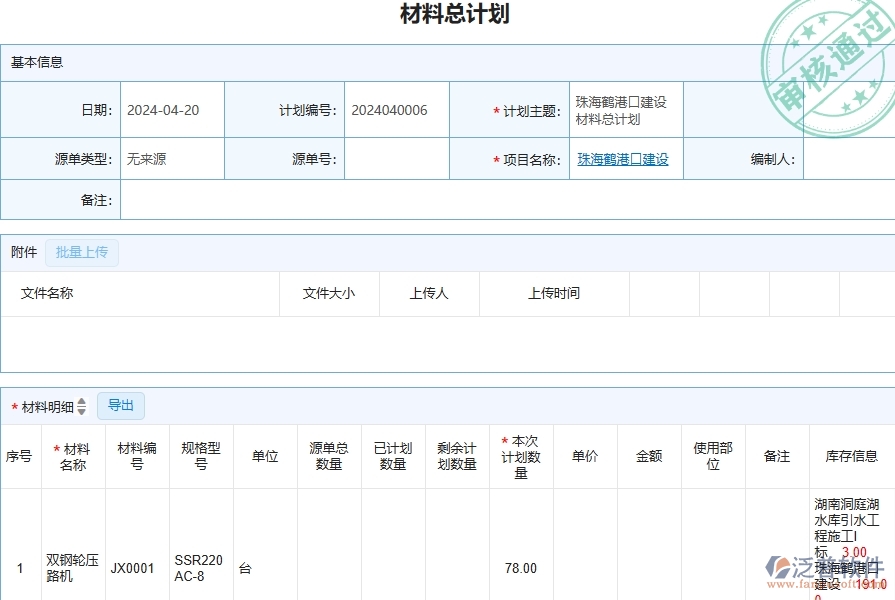Click the 附件 section label
Screen dimensions: 895x600
click(x=20, y=252)
